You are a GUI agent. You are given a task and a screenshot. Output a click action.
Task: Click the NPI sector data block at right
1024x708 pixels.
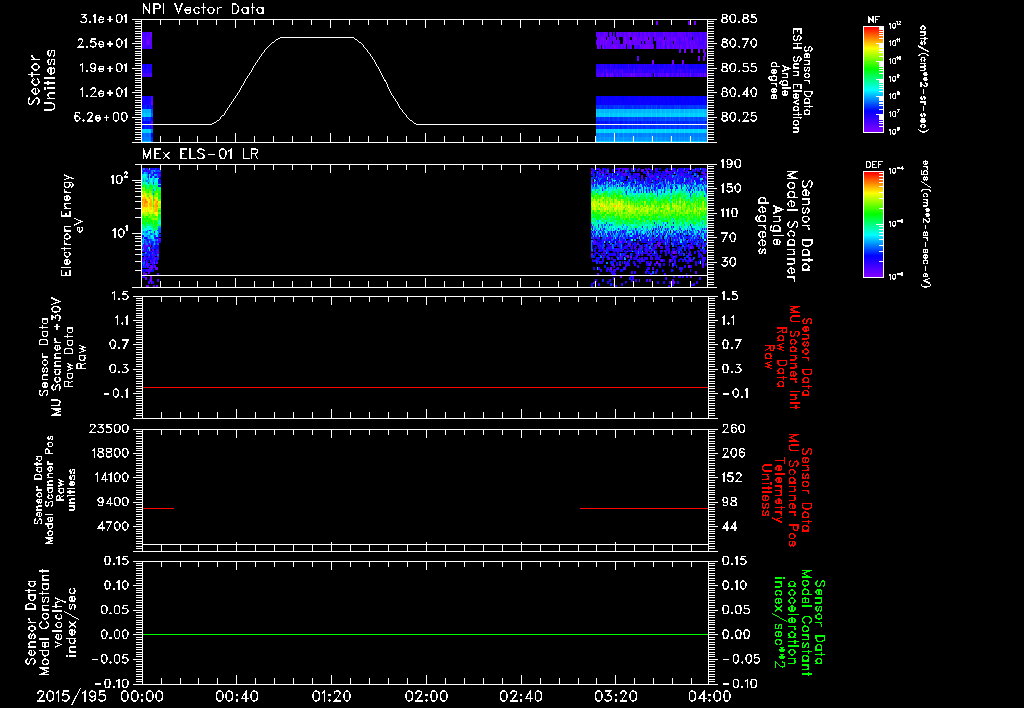coord(652,87)
